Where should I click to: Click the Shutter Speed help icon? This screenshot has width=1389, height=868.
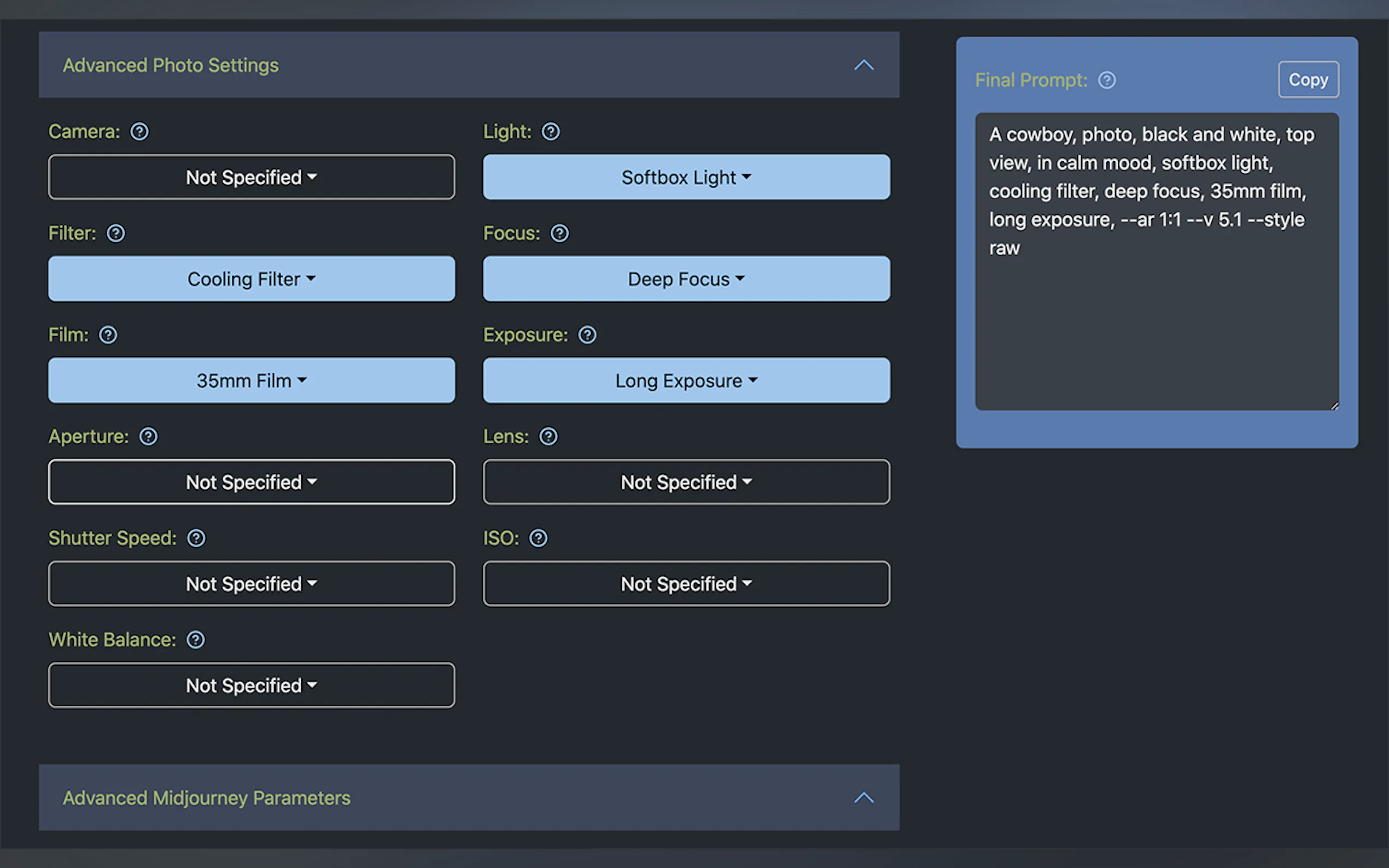[196, 538]
